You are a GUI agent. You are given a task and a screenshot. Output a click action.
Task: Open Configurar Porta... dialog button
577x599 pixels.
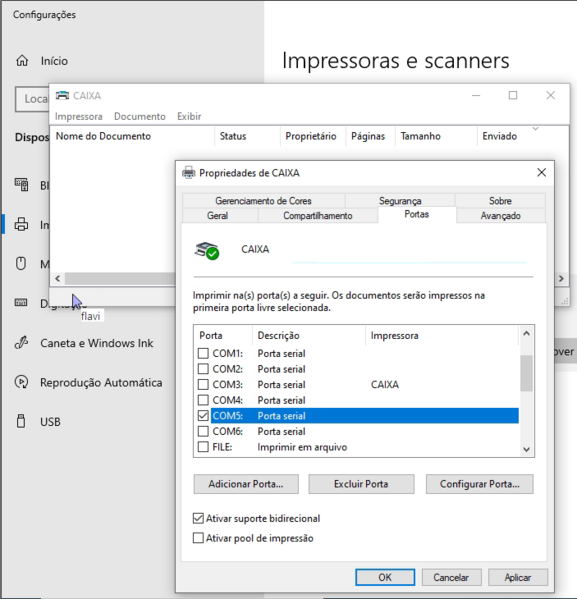coord(480,484)
